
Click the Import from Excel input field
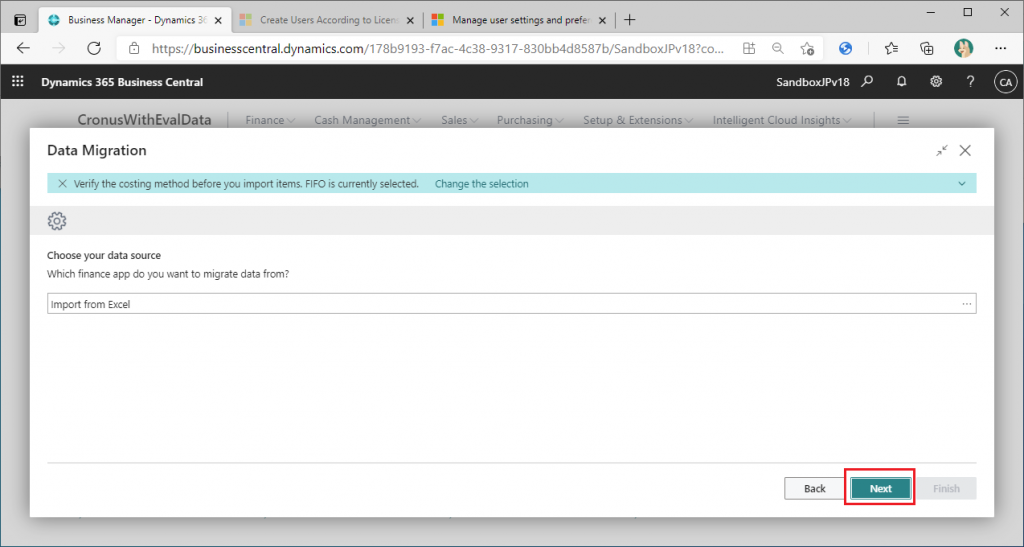500,304
